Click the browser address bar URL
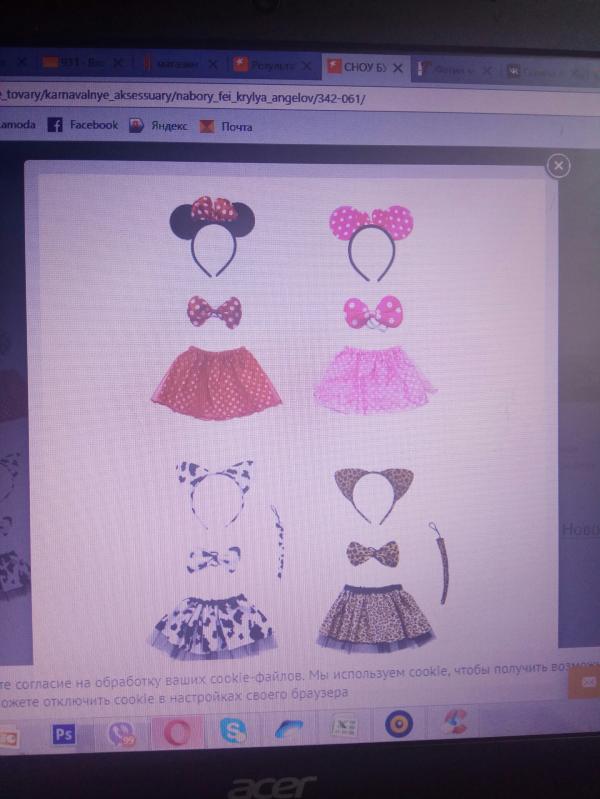 [x=184, y=97]
